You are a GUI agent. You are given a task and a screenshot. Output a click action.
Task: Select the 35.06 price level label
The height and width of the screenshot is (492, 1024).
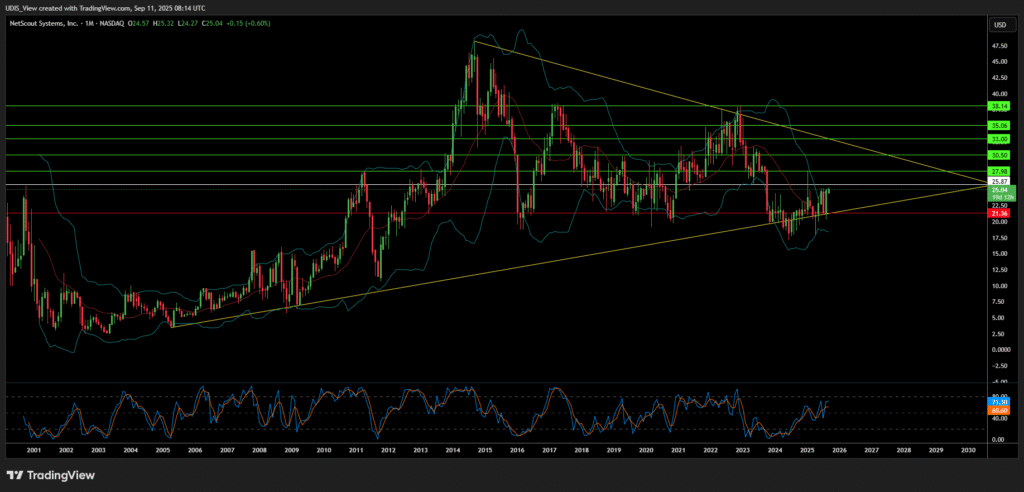(999, 125)
